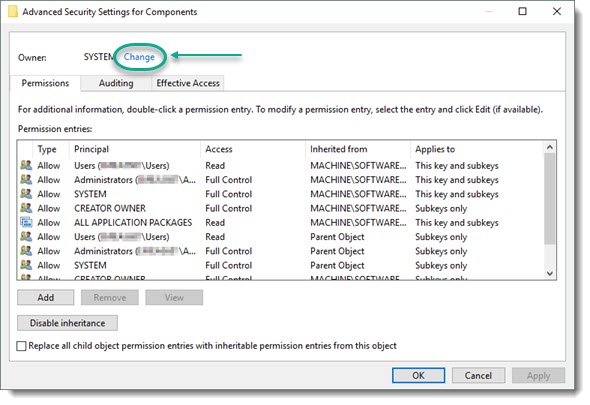Switch to the Auditing tab
The height and width of the screenshot is (405, 590).
(x=116, y=83)
